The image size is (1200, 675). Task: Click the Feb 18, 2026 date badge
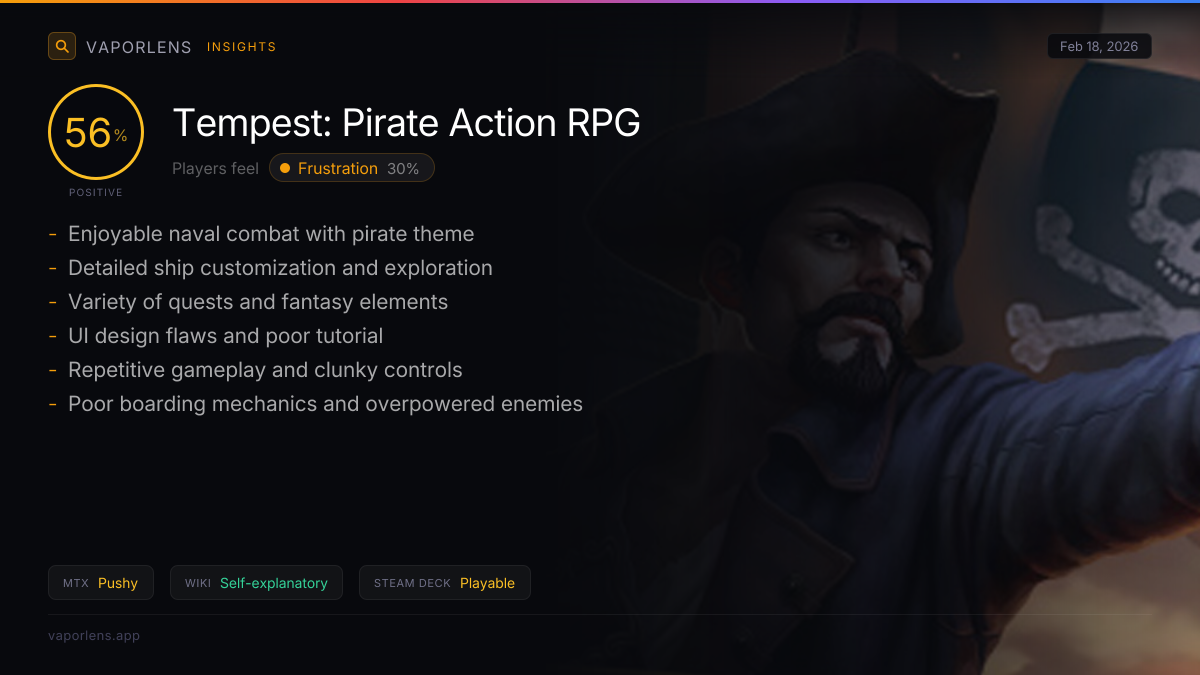coord(1099,46)
